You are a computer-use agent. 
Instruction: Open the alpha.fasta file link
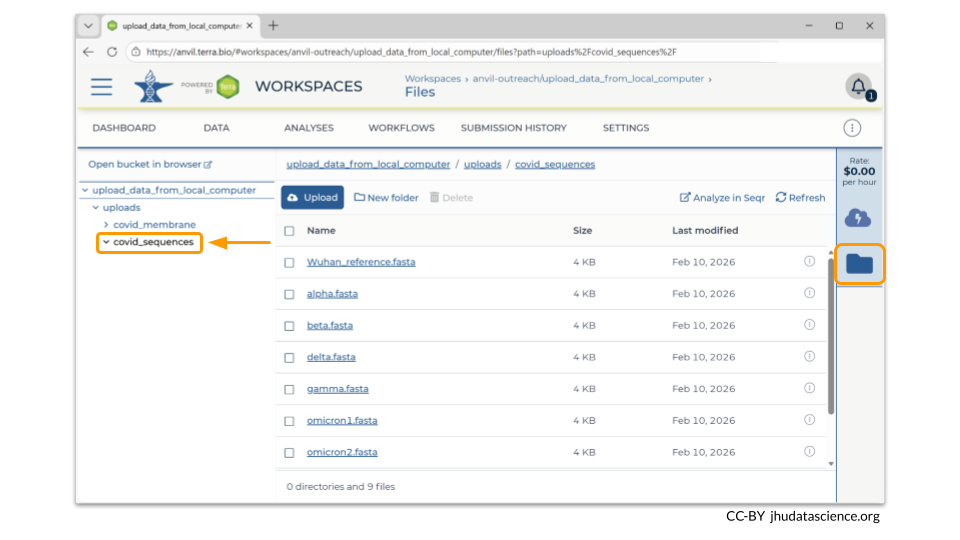(x=332, y=294)
